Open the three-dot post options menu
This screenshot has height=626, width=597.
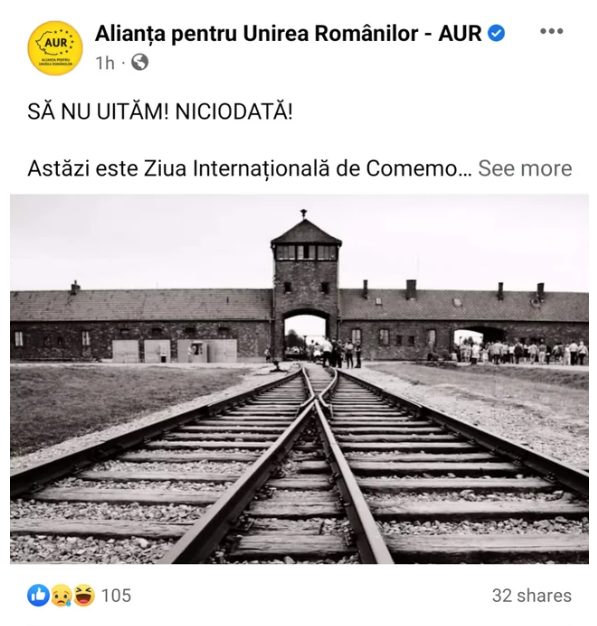(551, 31)
